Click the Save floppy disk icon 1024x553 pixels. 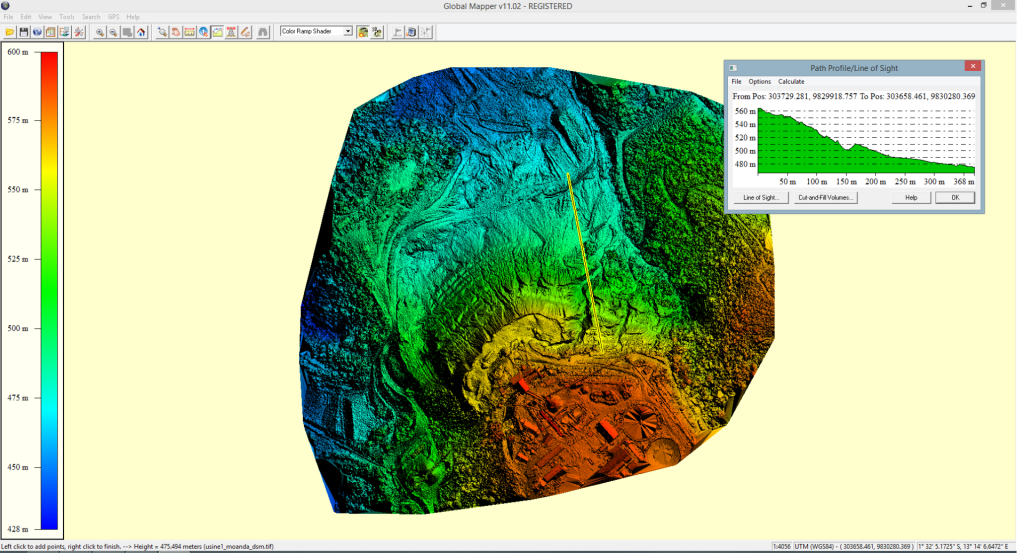click(x=23, y=32)
